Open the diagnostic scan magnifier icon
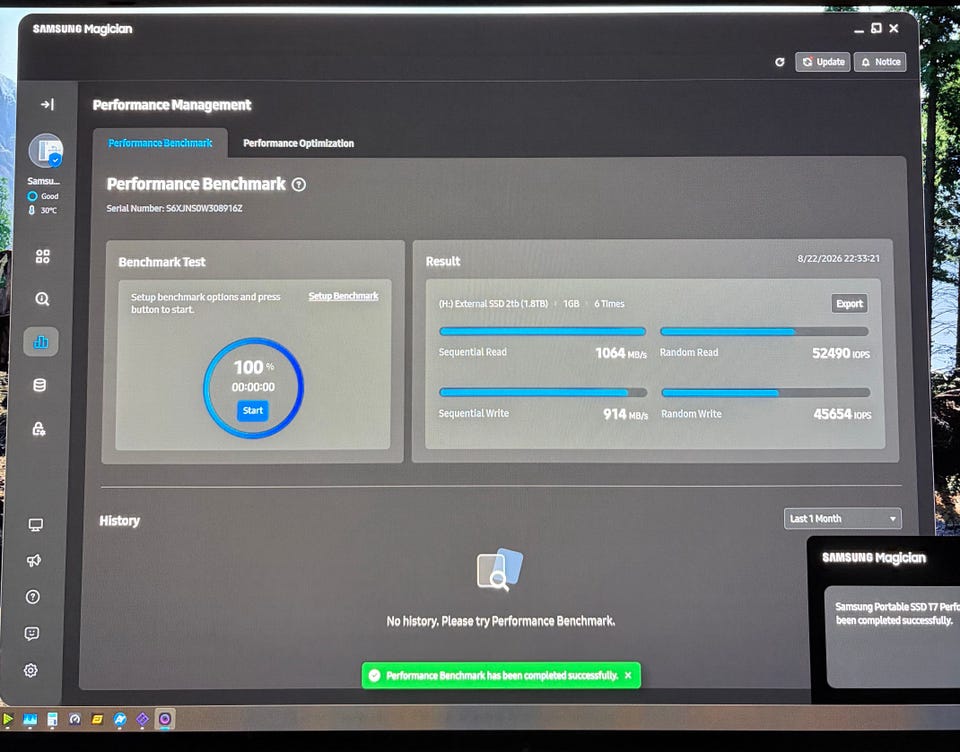This screenshot has height=752, width=960. [x=42, y=299]
